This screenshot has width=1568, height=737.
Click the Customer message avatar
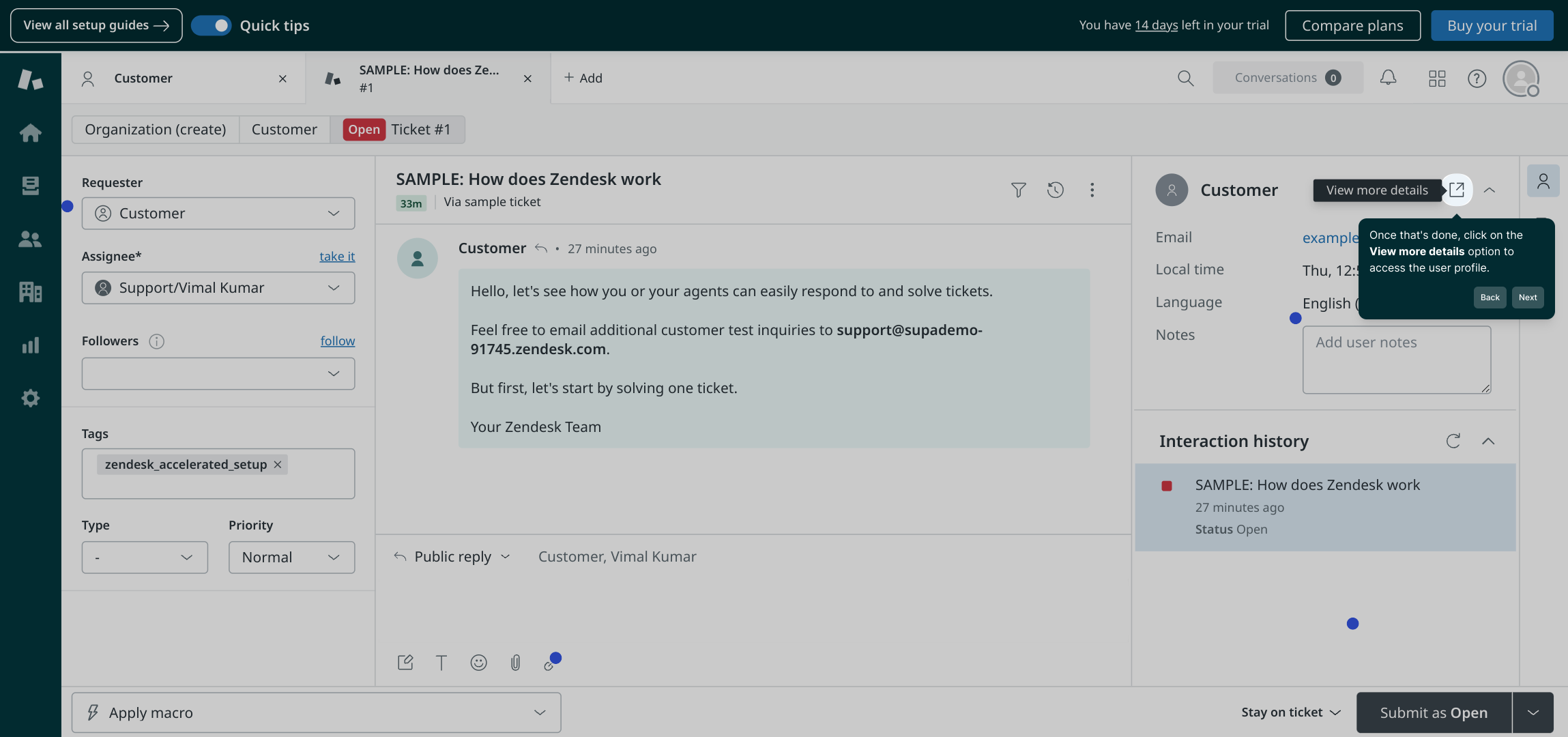[x=417, y=258]
